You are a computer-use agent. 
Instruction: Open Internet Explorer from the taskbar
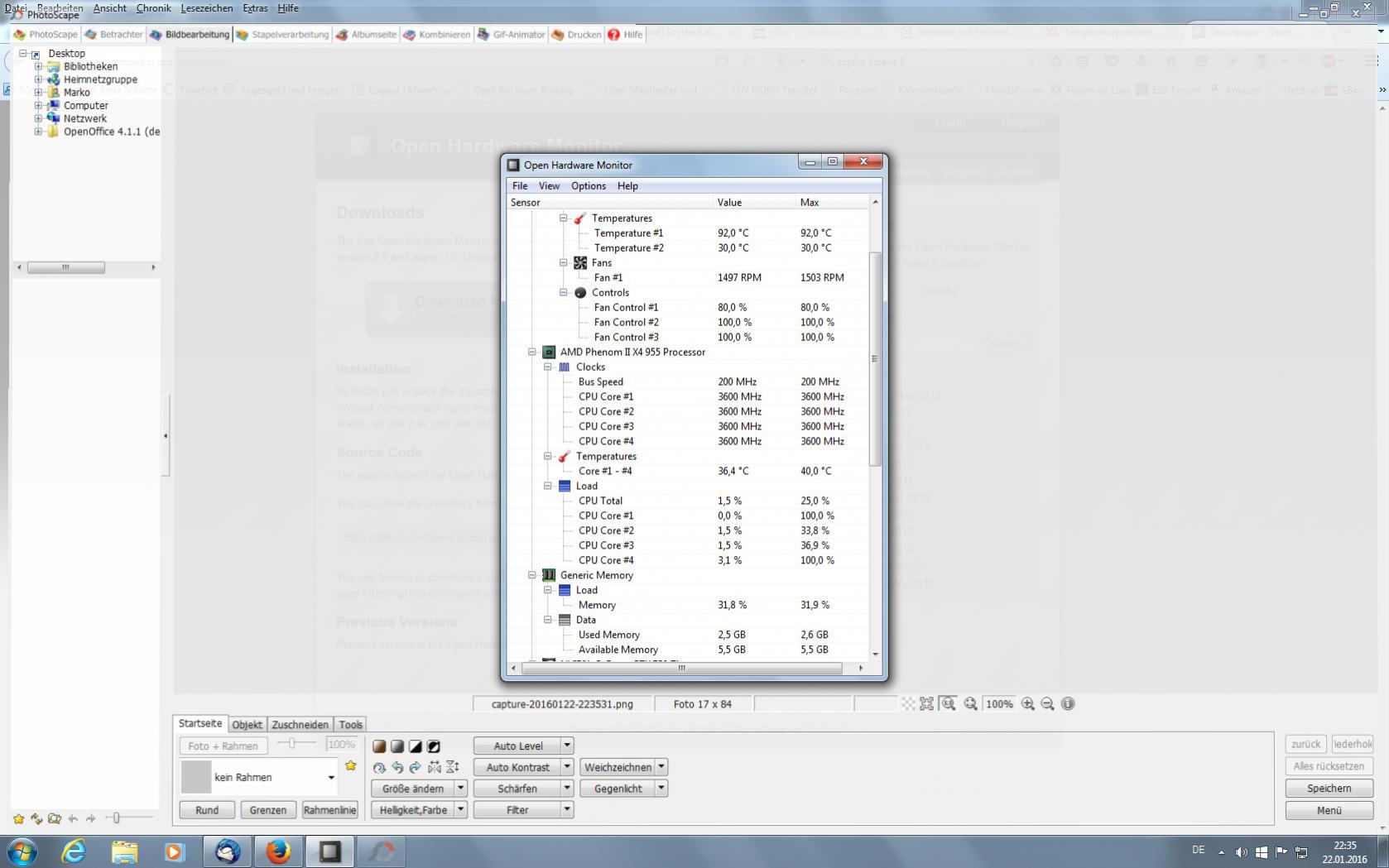[x=74, y=851]
